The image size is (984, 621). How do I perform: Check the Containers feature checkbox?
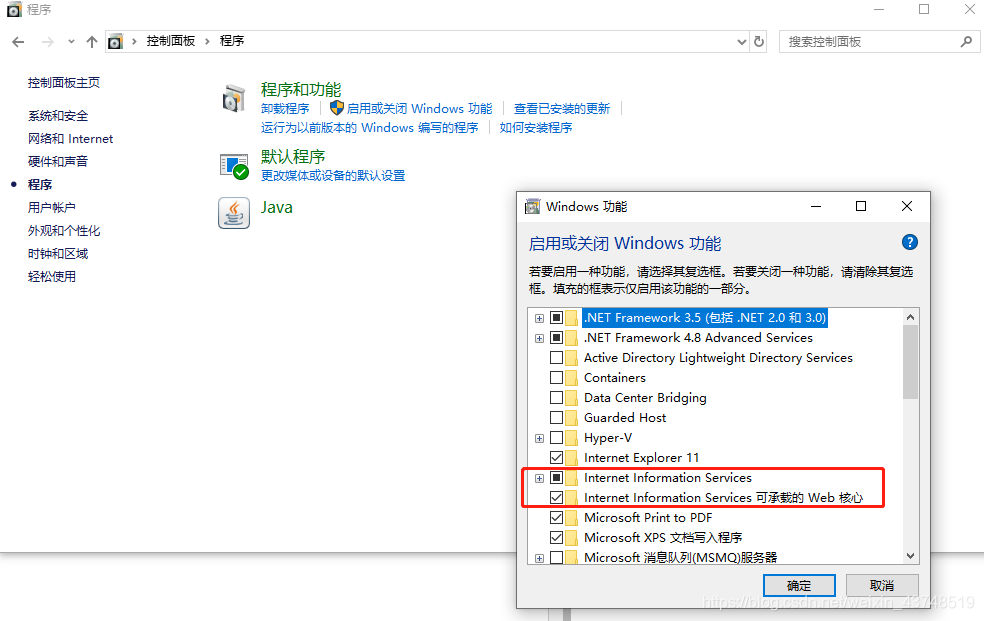pyautogui.click(x=556, y=378)
